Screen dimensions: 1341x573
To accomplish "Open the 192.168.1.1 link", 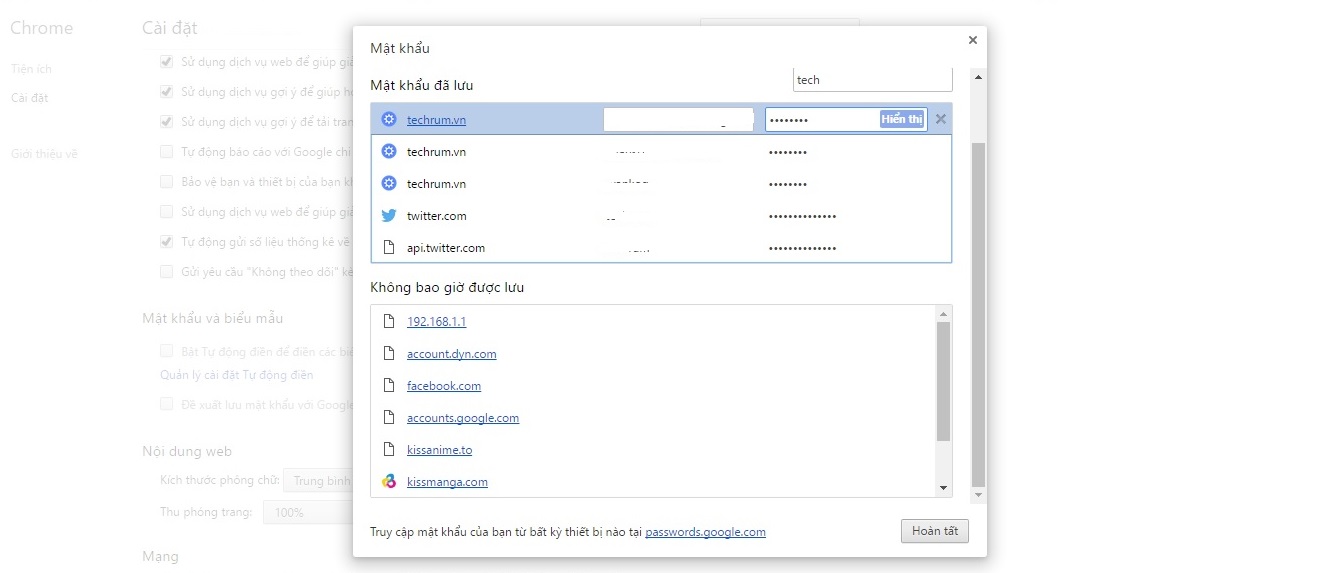I will coord(436,322).
